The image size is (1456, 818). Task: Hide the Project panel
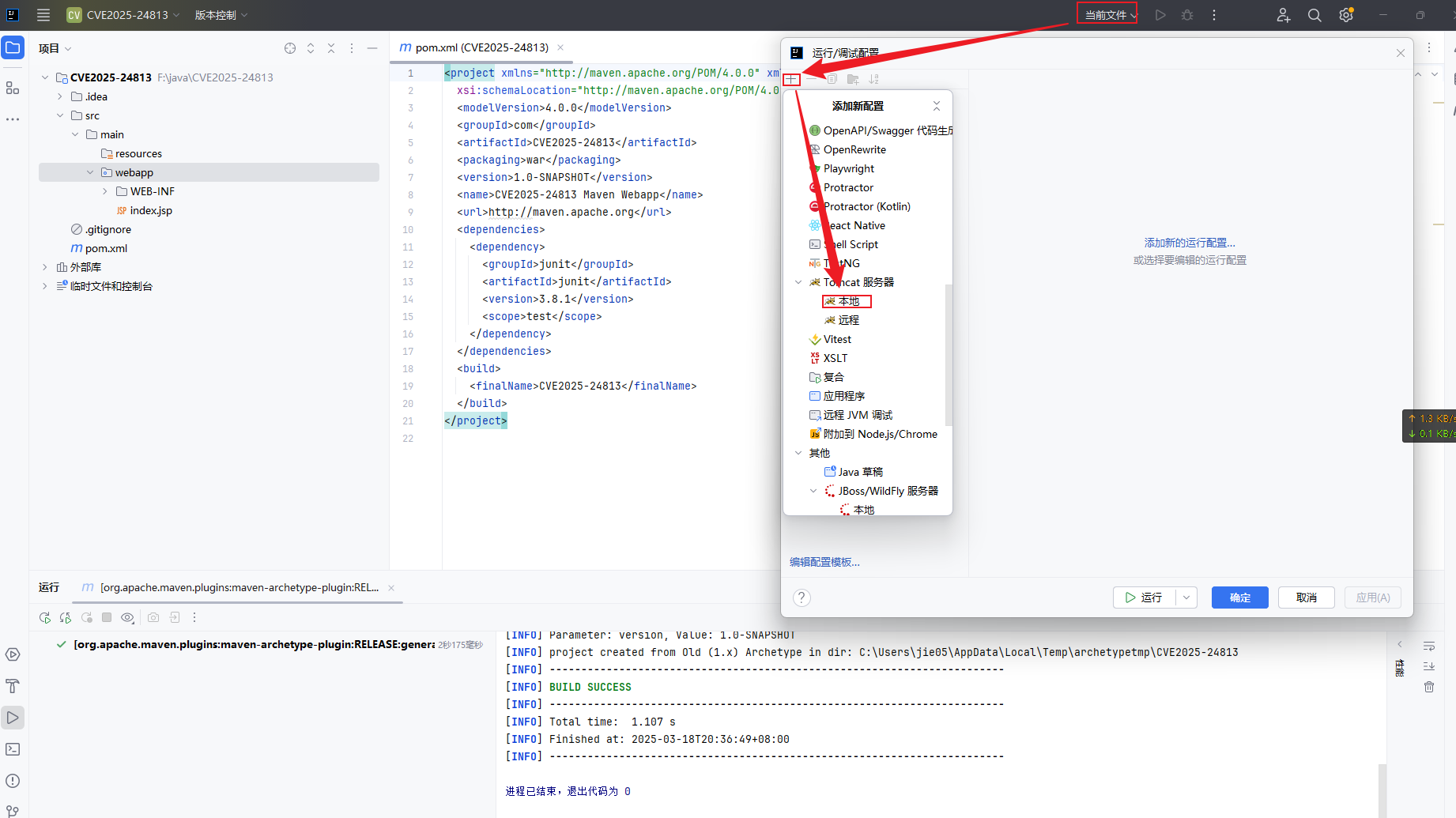pyautogui.click(x=372, y=48)
